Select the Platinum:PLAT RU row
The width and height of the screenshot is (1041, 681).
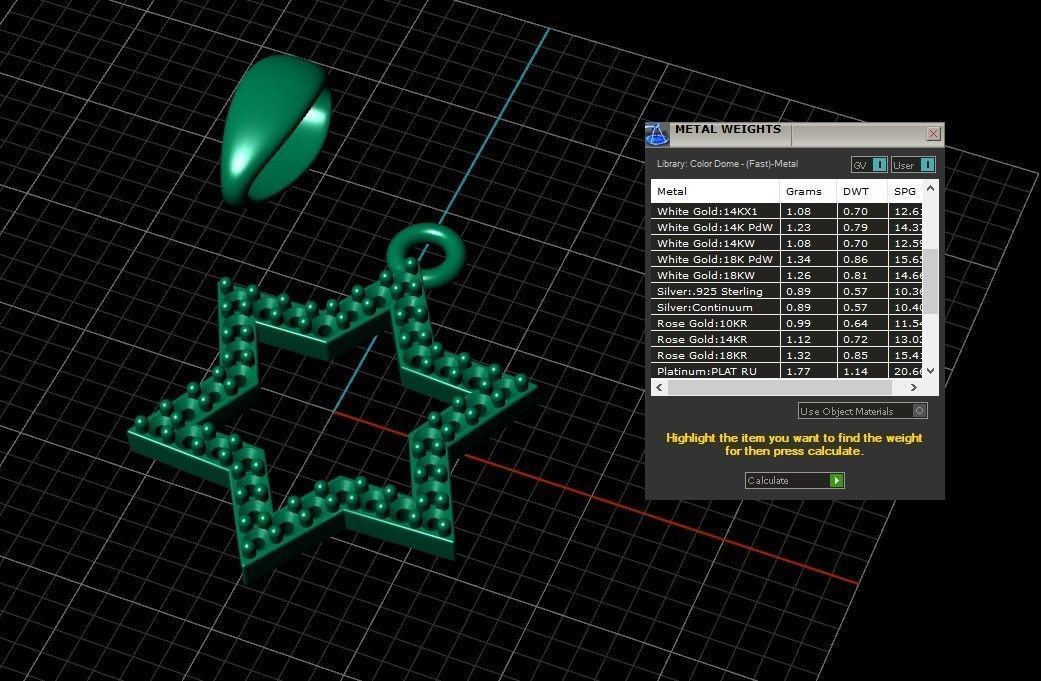787,371
